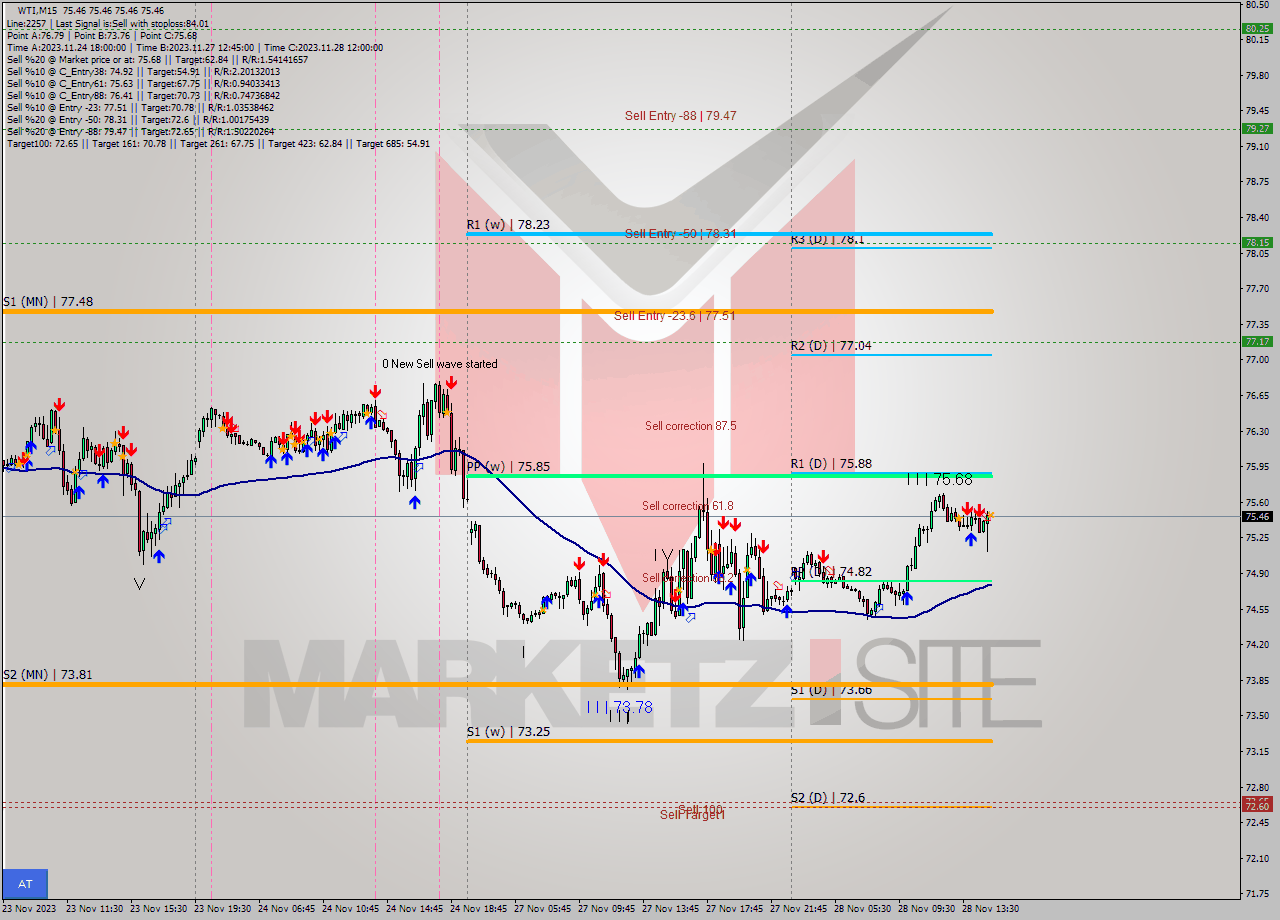1280x920 pixels.
Task: Select the 'R1 (w) | 78.23' label
Action: tap(508, 225)
